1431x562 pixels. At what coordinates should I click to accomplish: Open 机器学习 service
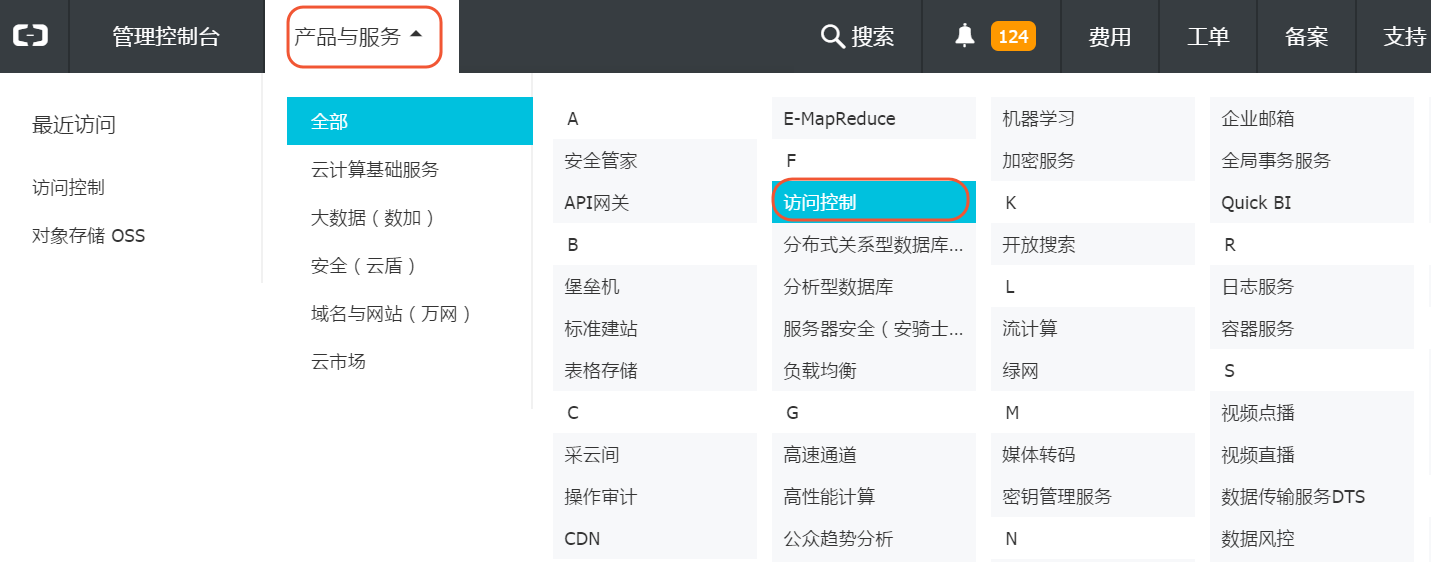pos(1093,118)
